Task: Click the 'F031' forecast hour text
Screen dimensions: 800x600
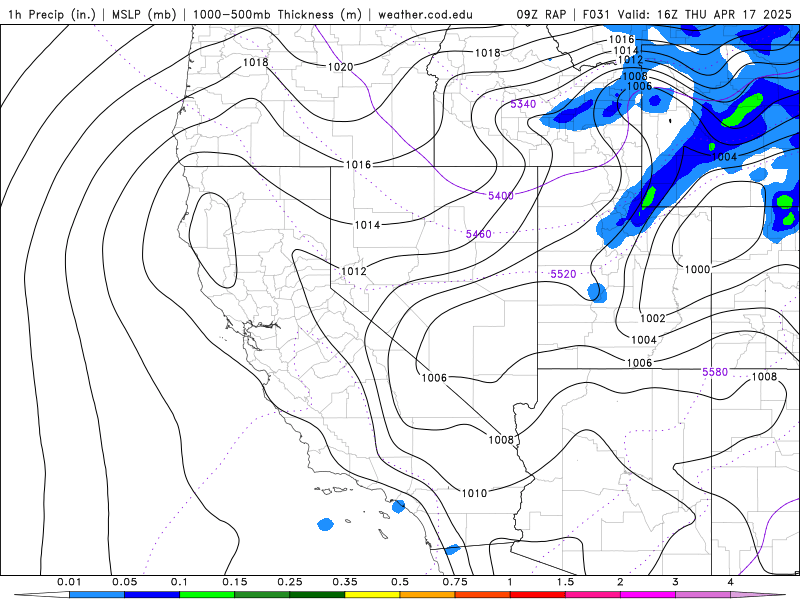Action: 596,14
